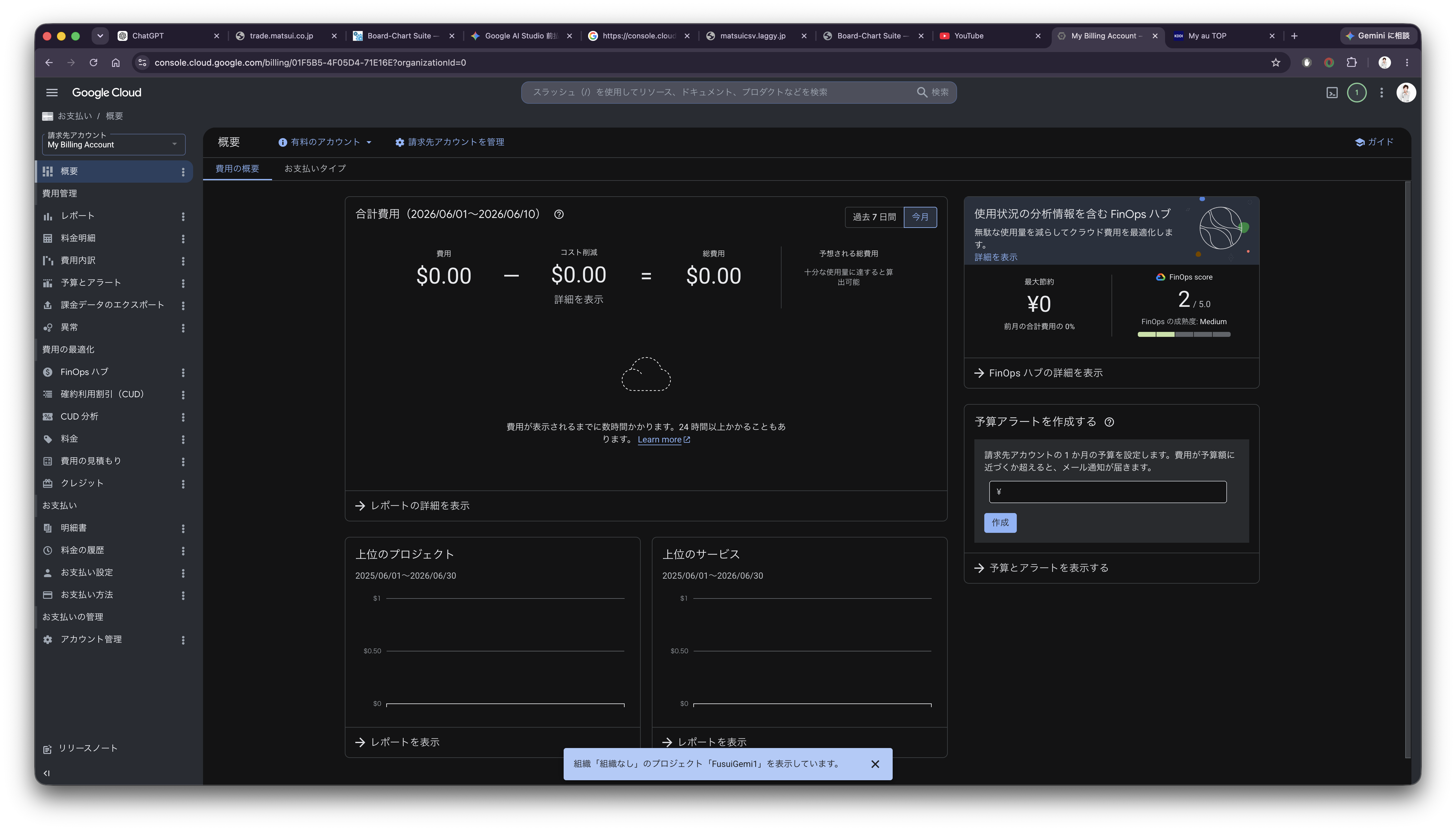Switch to the ChatGPT browser tab
1456x831 pixels.
(x=168, y=35)
